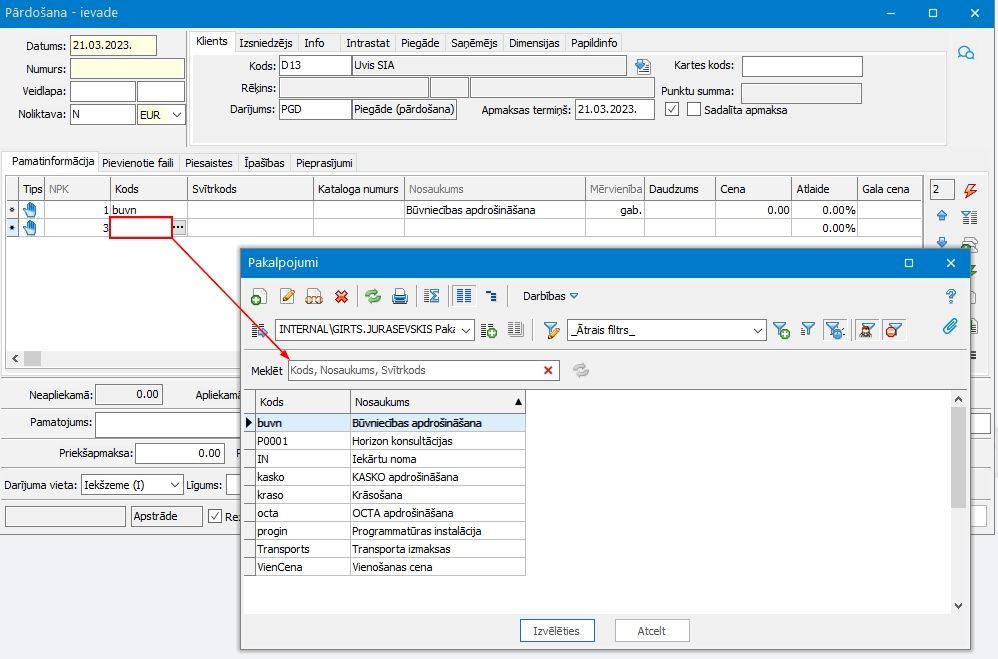Click the add-view icon with green plus

489,330
